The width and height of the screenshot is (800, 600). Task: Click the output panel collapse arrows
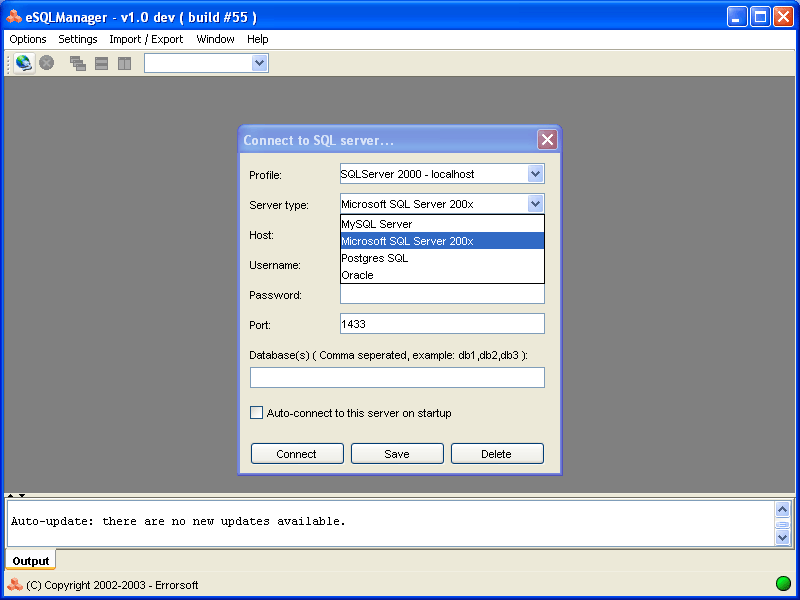pos(15,495)
